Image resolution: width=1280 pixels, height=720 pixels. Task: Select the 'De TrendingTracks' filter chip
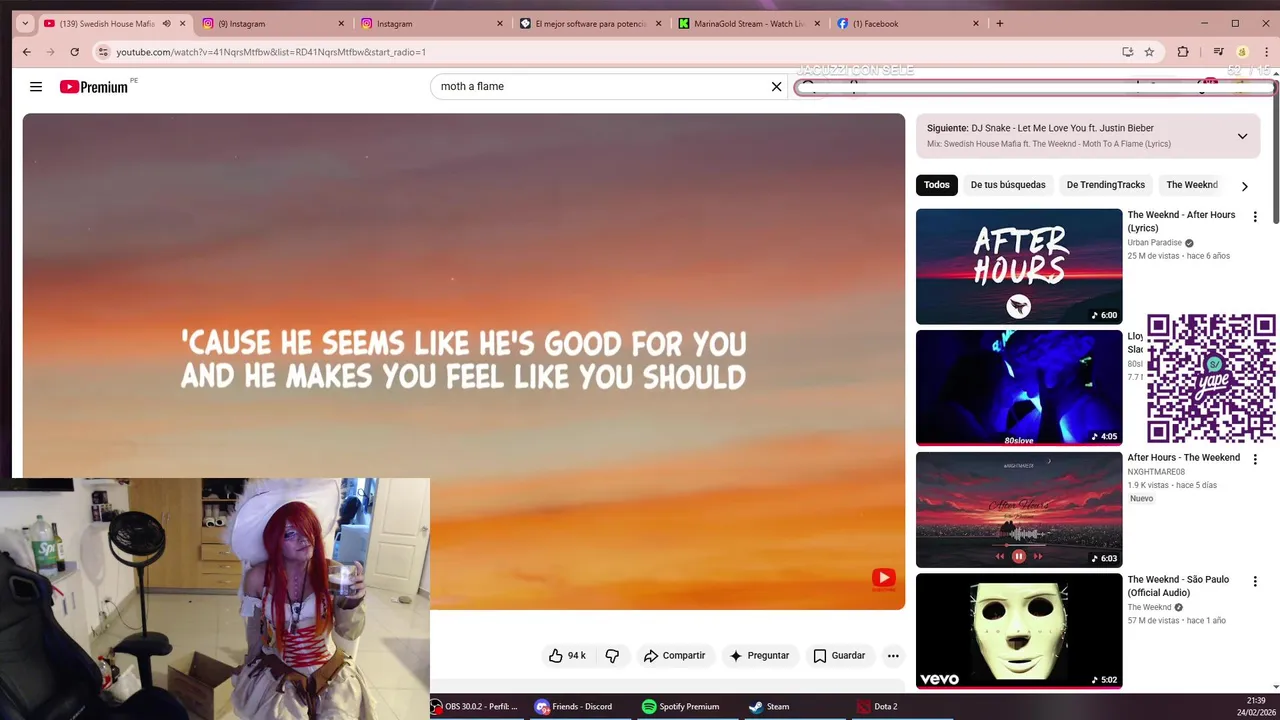(1105, 185)
